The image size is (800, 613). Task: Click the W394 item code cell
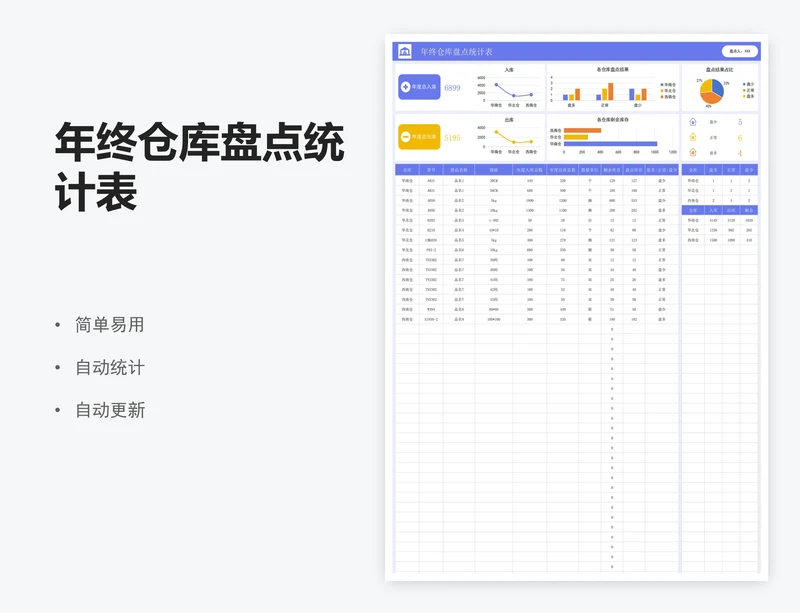click(431, 309)
